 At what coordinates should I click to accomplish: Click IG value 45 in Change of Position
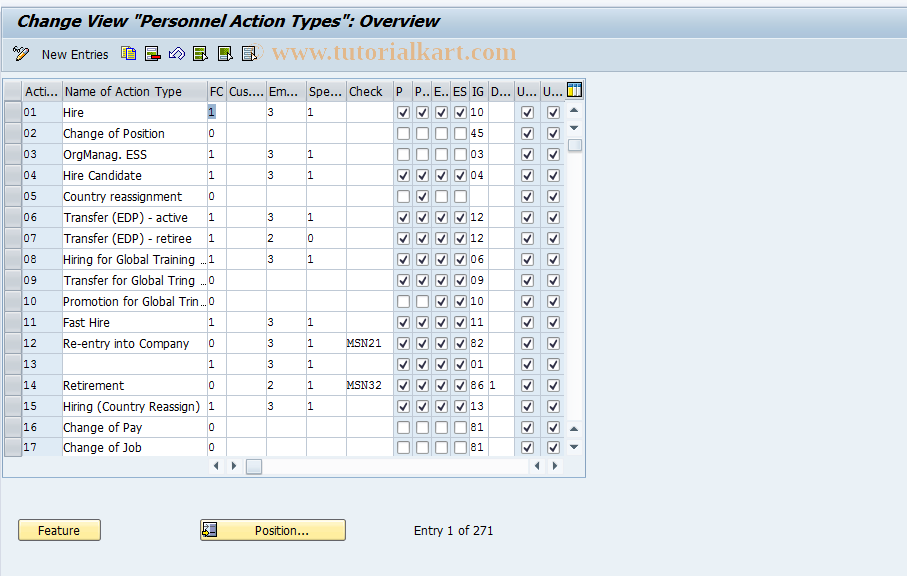pos(479,134)
